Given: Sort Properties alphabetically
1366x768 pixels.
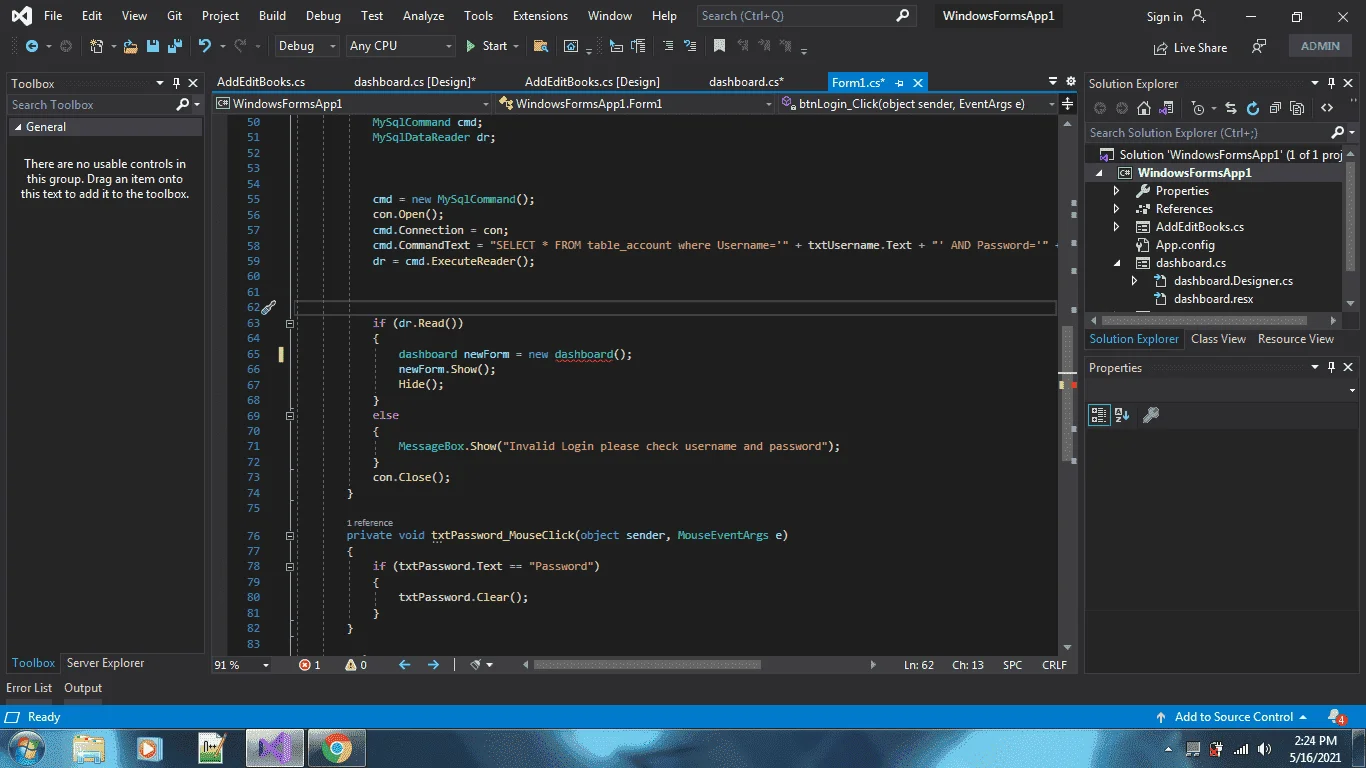Looking at the screenshot, I should coord(1122,415).
